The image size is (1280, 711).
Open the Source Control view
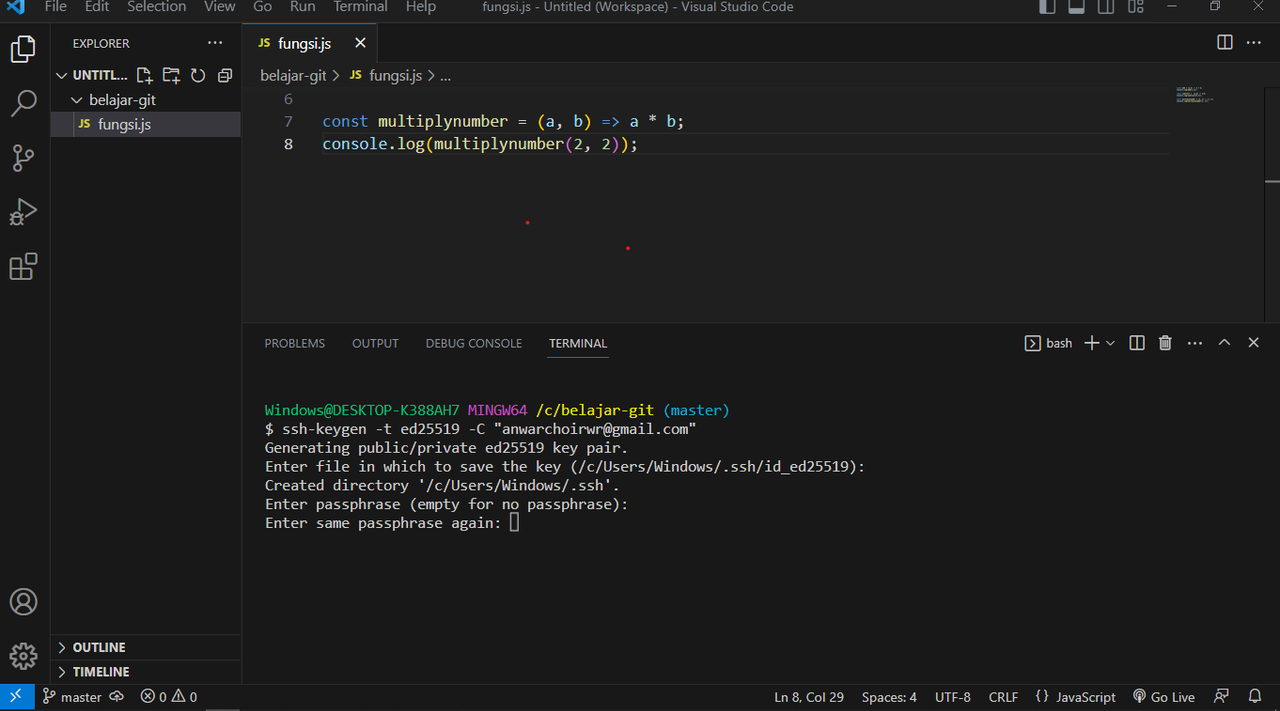click(23, 157)
